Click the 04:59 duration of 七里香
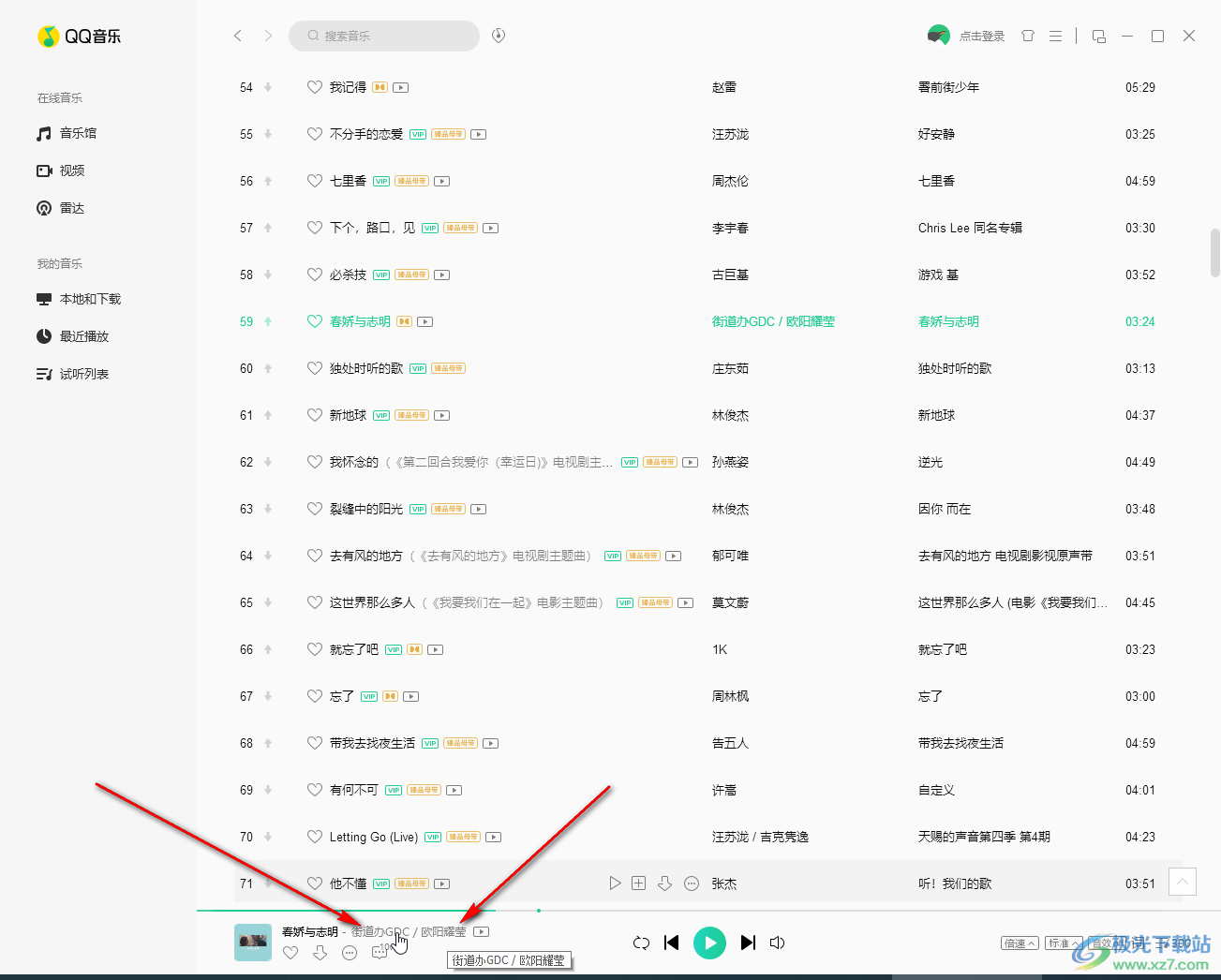Image resolution: width=1221 pixels, height=980 pixels. tap(1140, 181)
